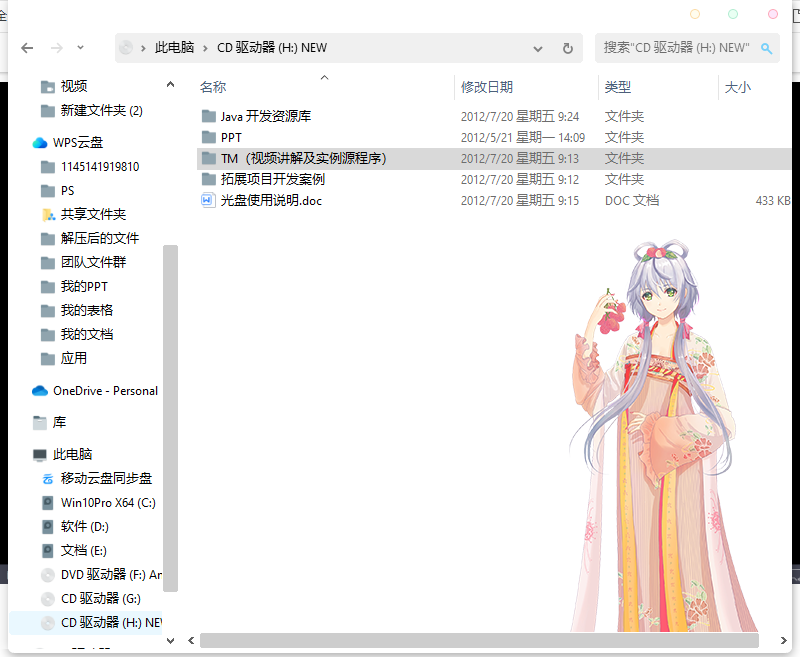Open 我的表格 in the sidebar

tap(87, 310)
